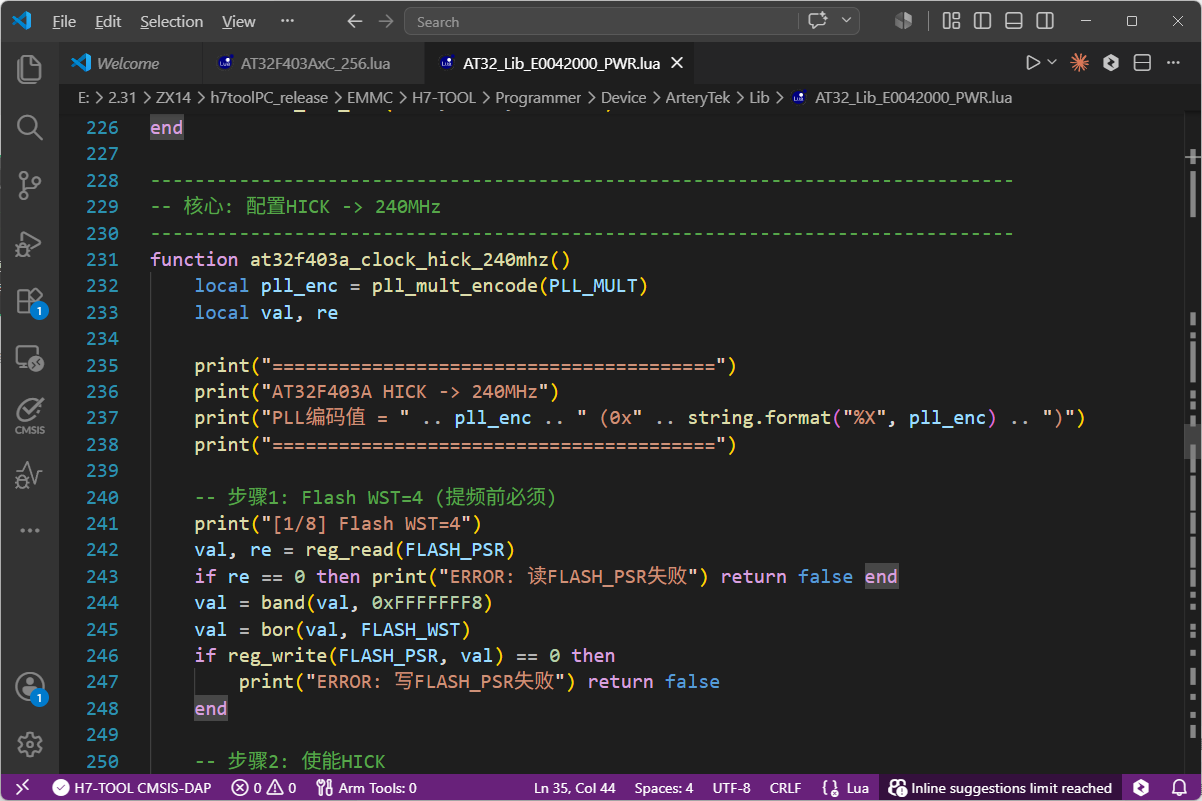Open the Edit menu
The width and height of the screenshot is (1202, 801).
(x=108, y=21)
